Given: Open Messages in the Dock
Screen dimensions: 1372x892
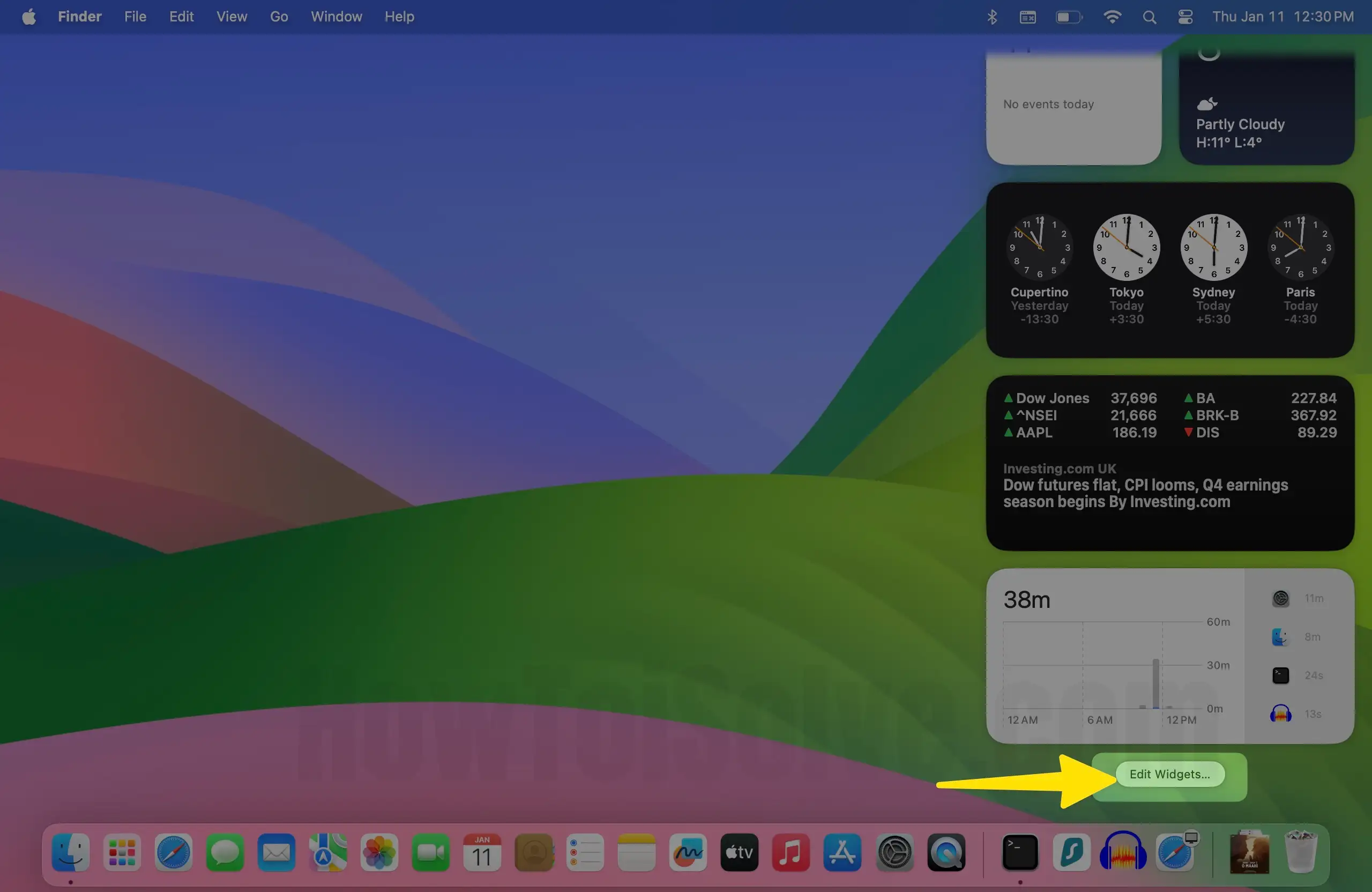Looking at the screenshot, I should [225, 852].
